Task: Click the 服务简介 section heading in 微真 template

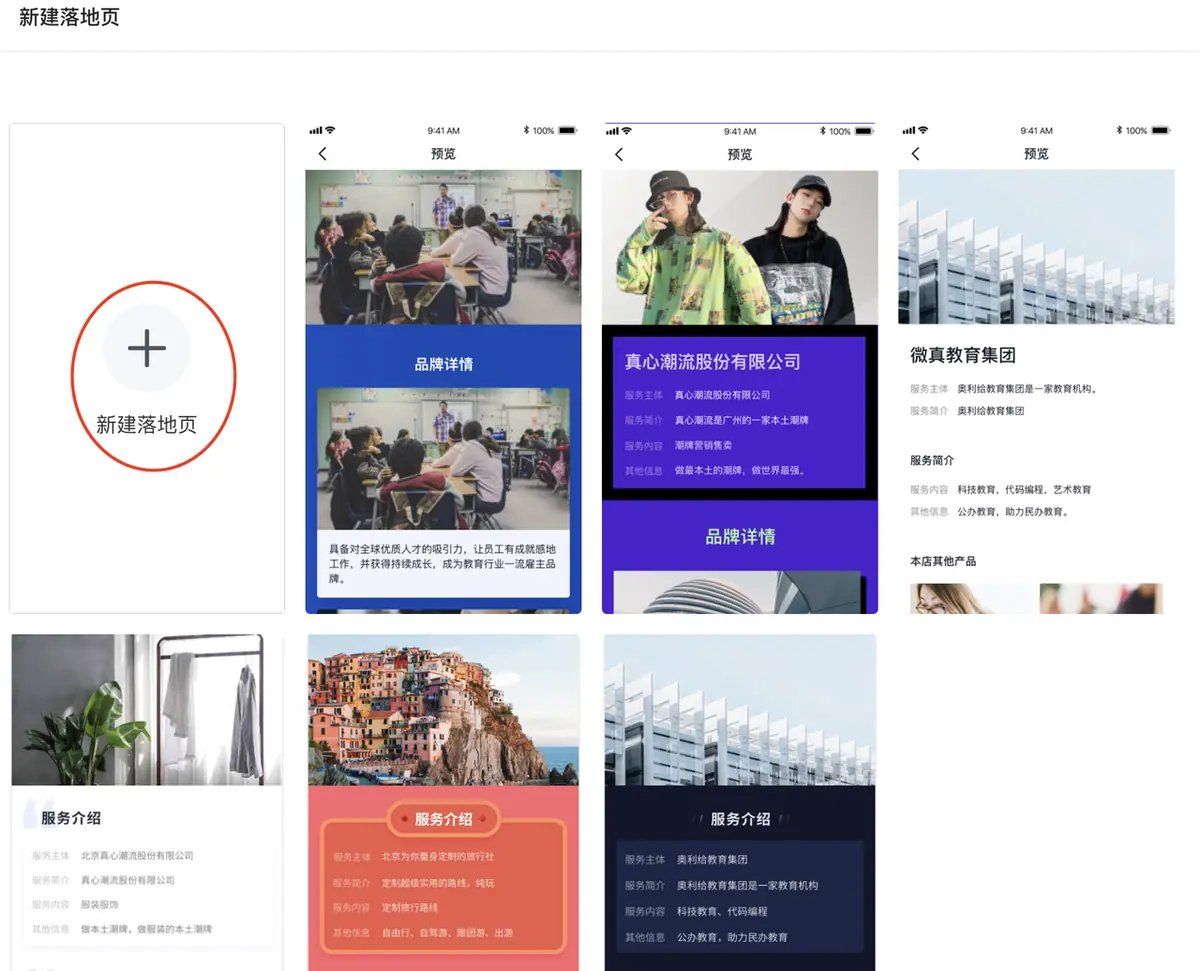Action: [x=932, y=460]
